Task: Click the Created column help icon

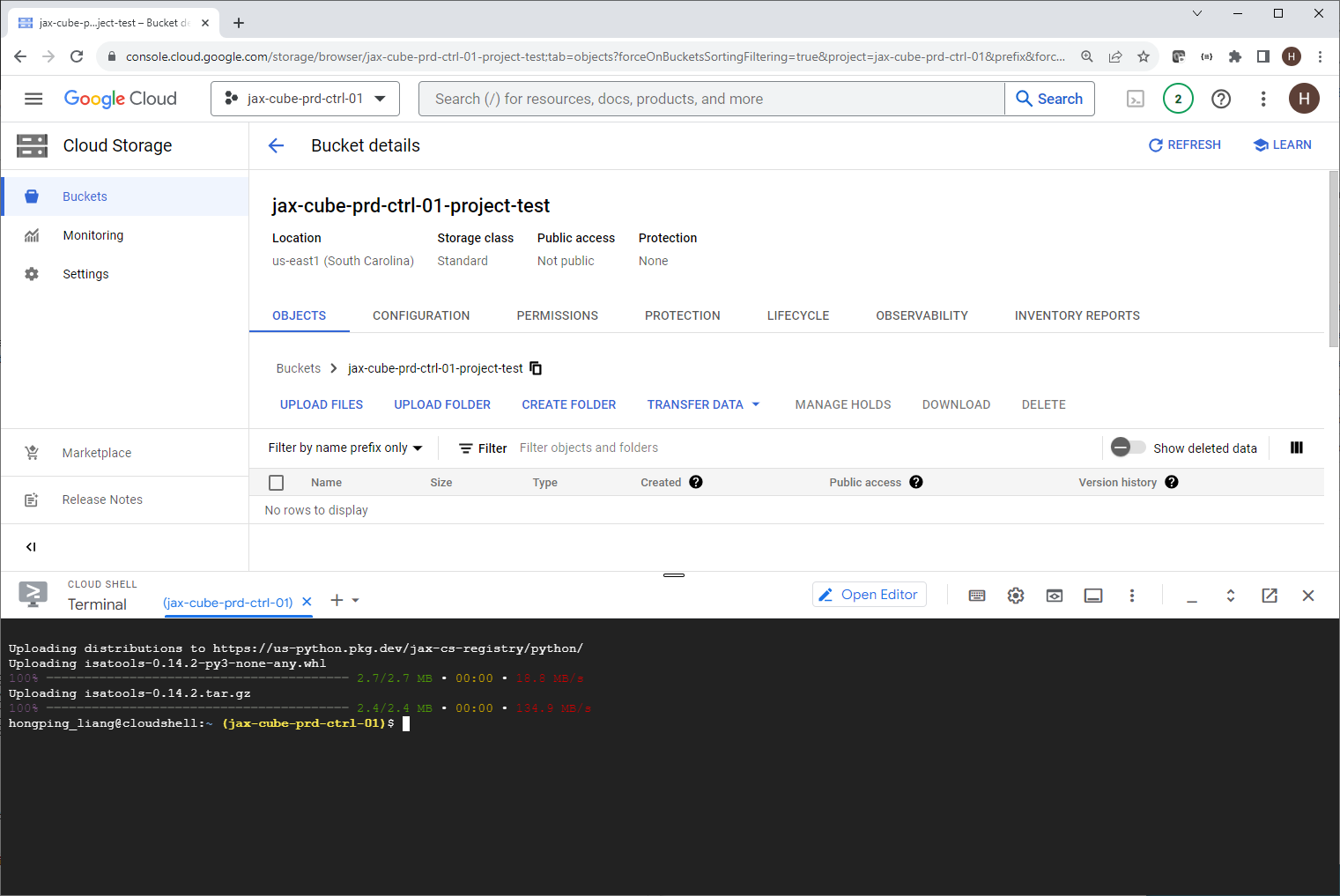Action: [696, 482]
